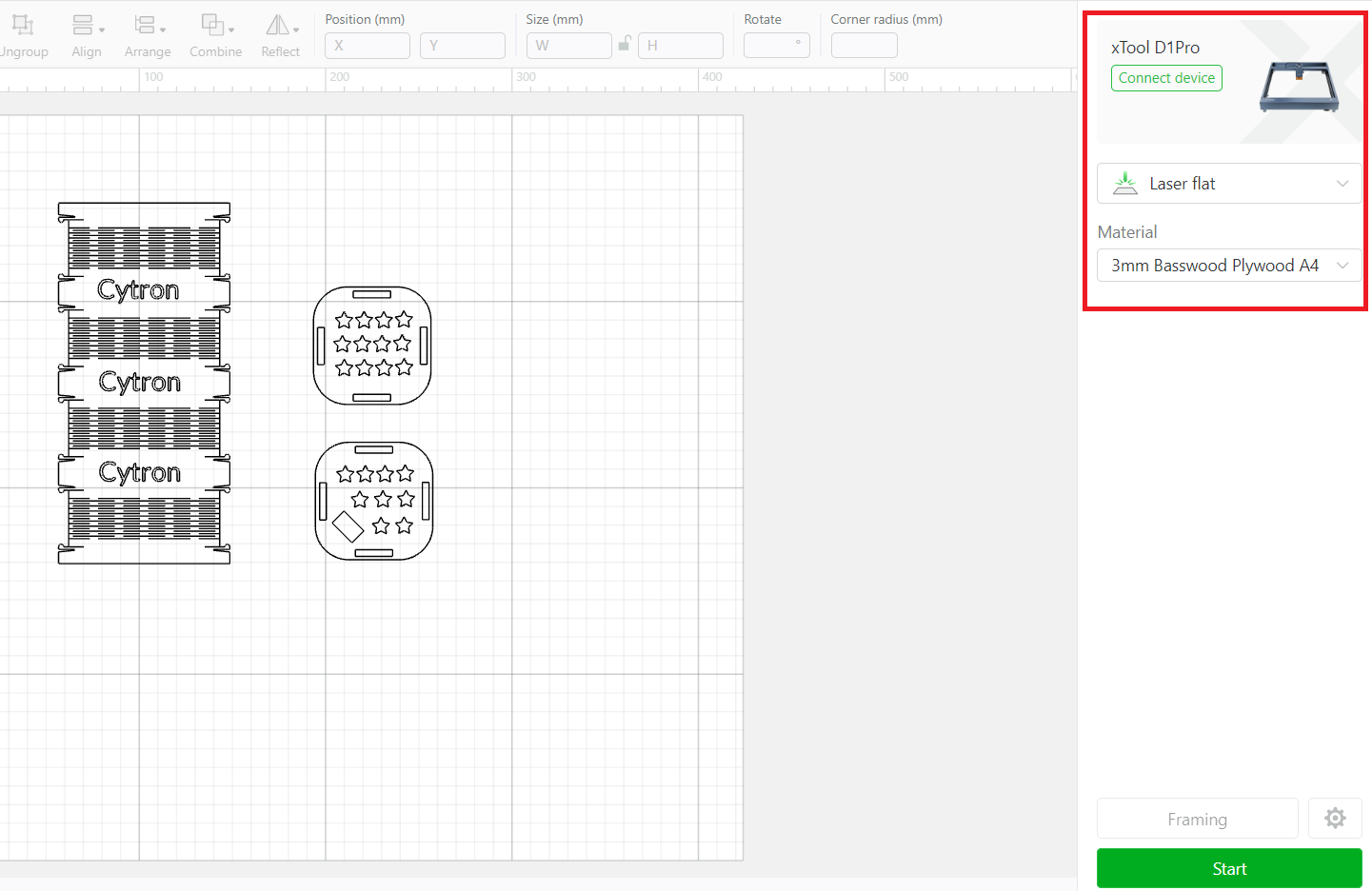Click the diamond shape in lower panel

(x=348, y=526)
